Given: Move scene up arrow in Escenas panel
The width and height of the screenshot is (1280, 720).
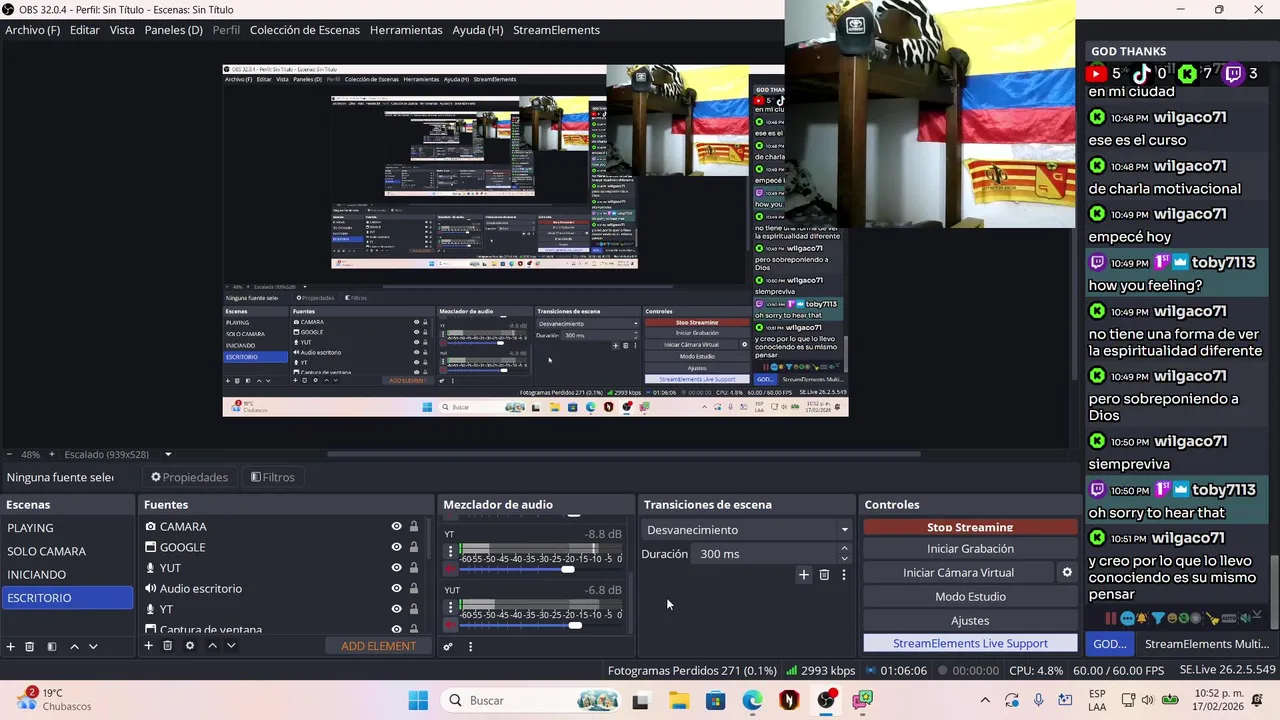Looking at the screenshot, I should click(74, 646).
